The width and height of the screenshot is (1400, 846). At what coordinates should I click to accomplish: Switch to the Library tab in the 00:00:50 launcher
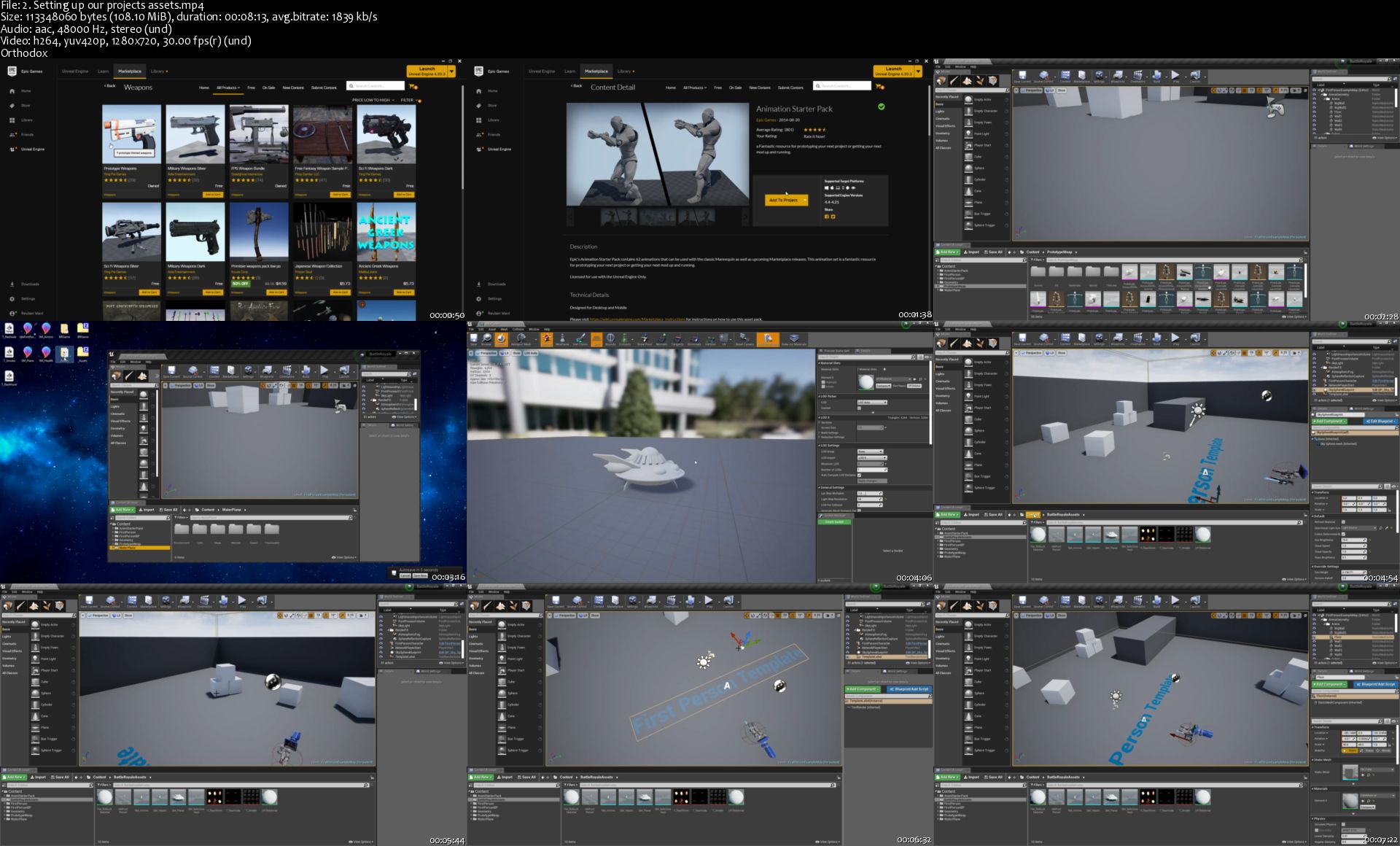tap(157, 71)
